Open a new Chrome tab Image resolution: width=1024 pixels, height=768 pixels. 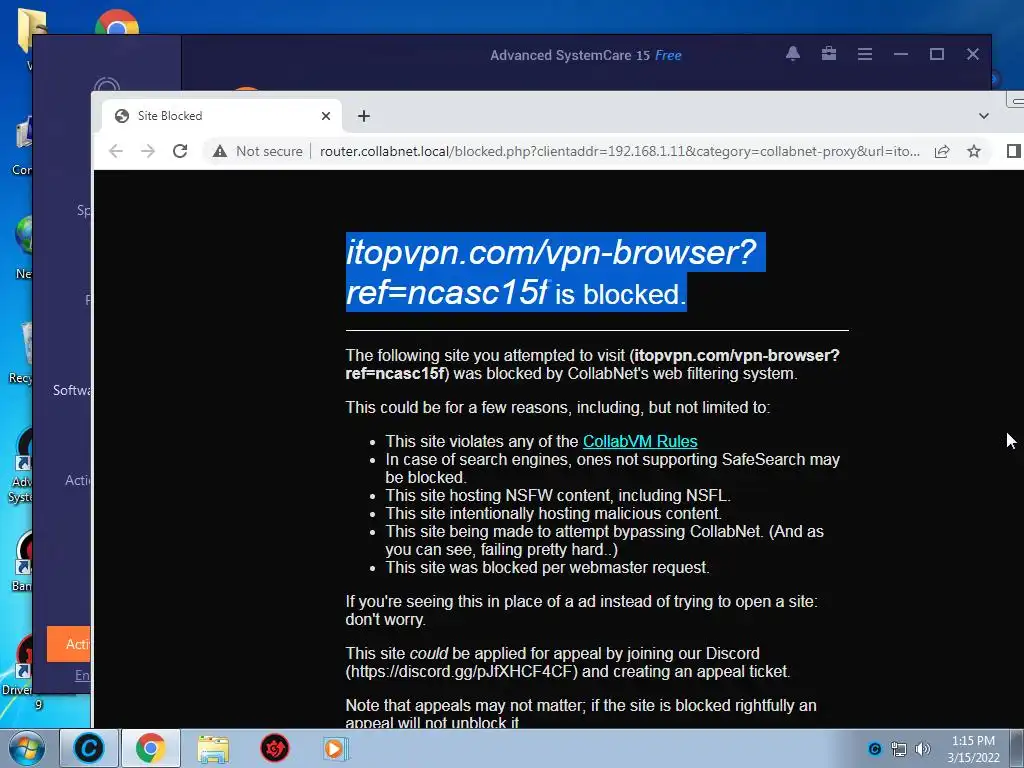pyautogui.click(x=364, y=116)
